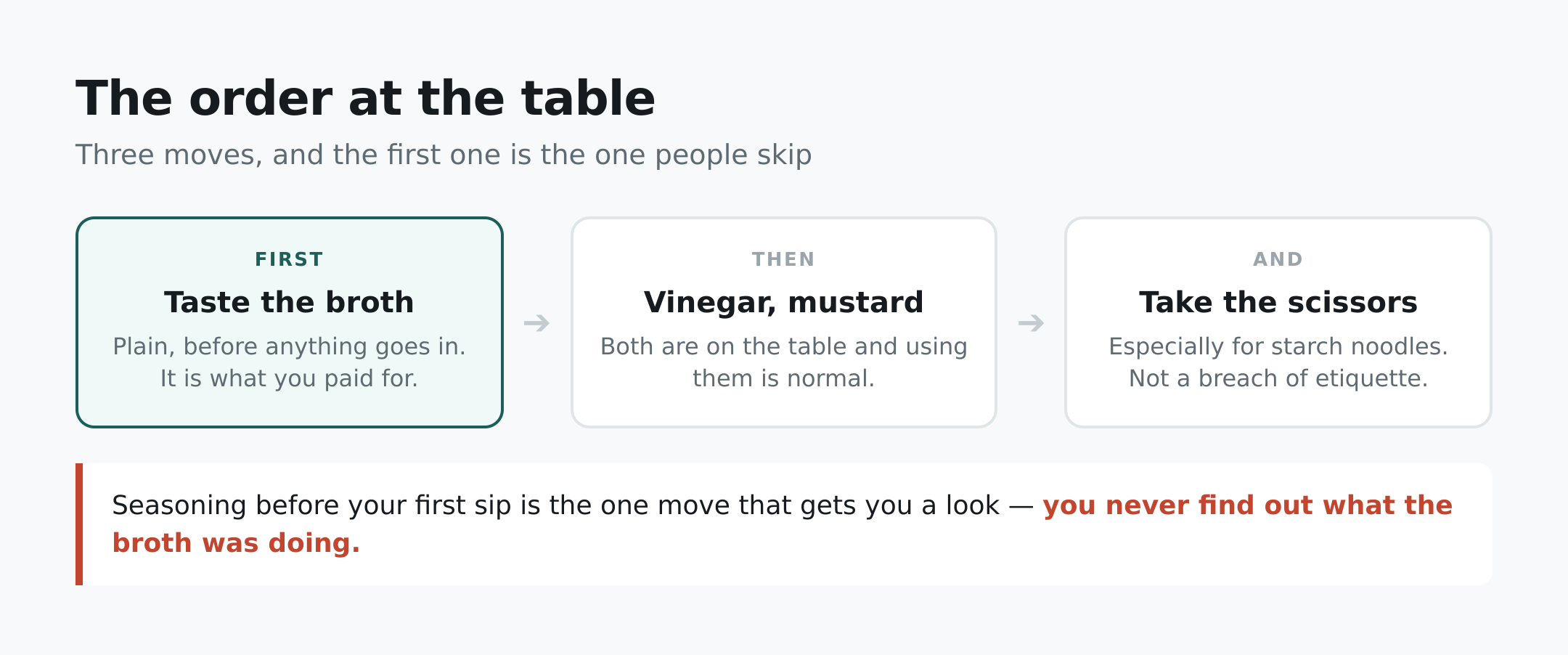This screenshot has width=1568, height=655.
Task: Click 'Both are on the table' description
Action: tap(783, 346)
